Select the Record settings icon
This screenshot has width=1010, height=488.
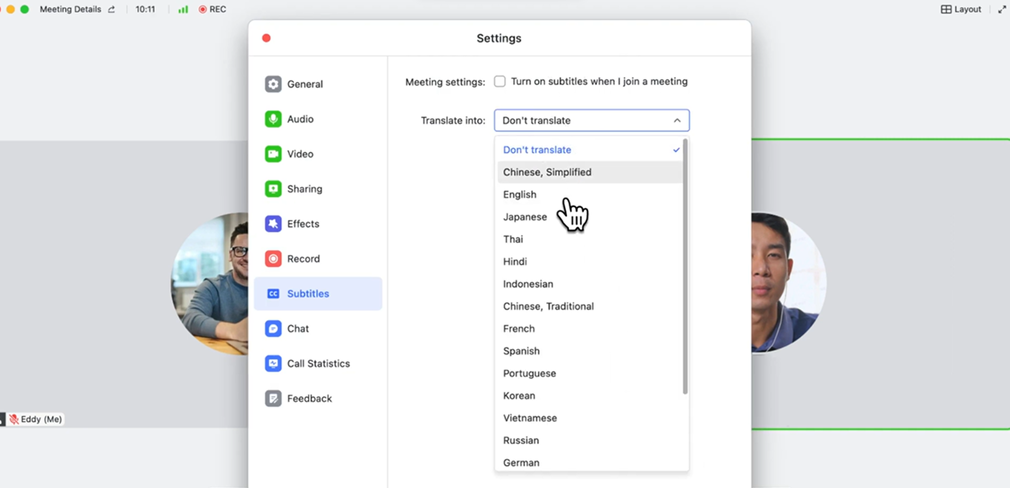point(273,259)
